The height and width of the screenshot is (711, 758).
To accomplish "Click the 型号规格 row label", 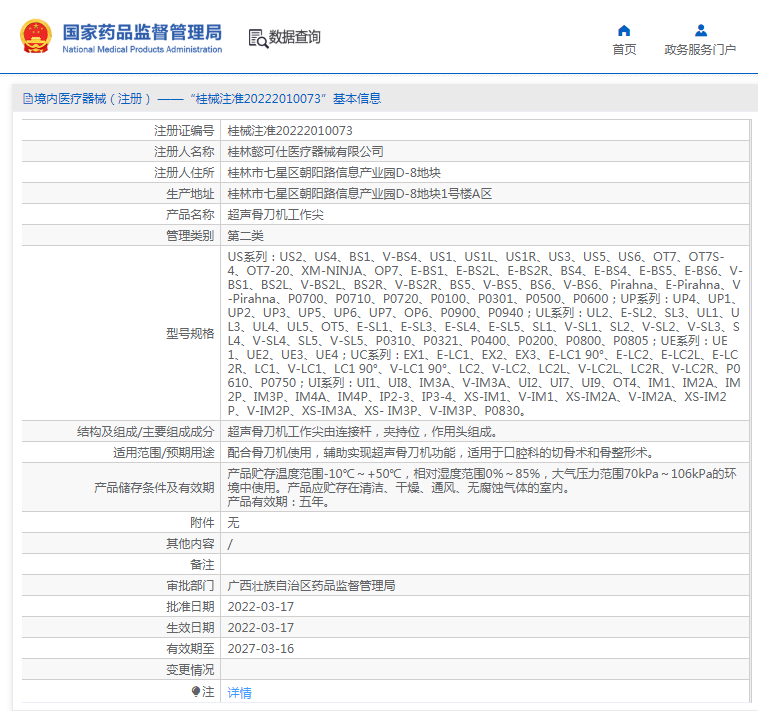I will (x=190, y=334).
